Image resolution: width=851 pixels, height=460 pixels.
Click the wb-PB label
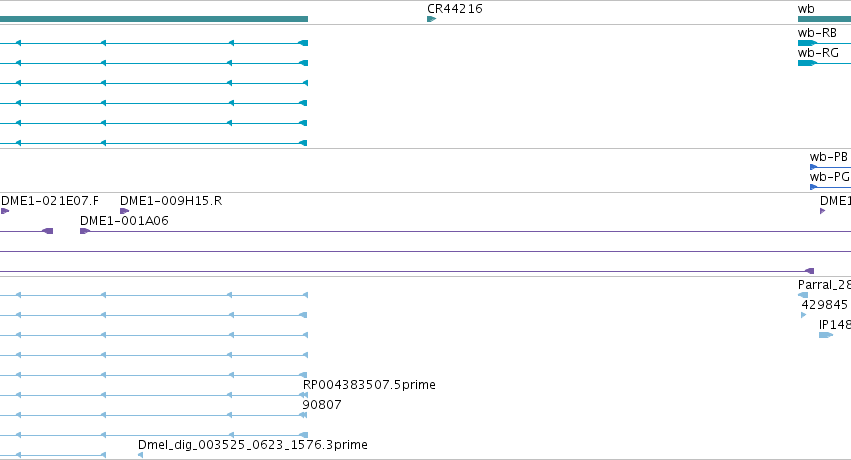829,157
